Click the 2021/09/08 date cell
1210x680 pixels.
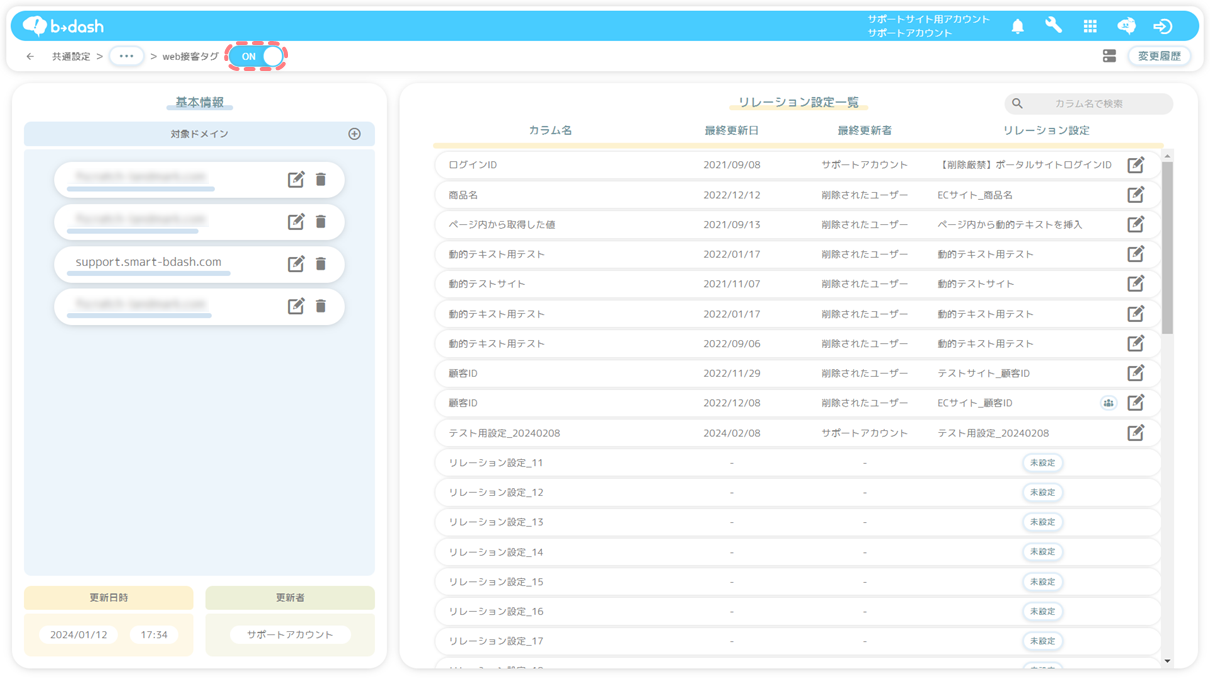pyautogui.click(x=731, y=165)
